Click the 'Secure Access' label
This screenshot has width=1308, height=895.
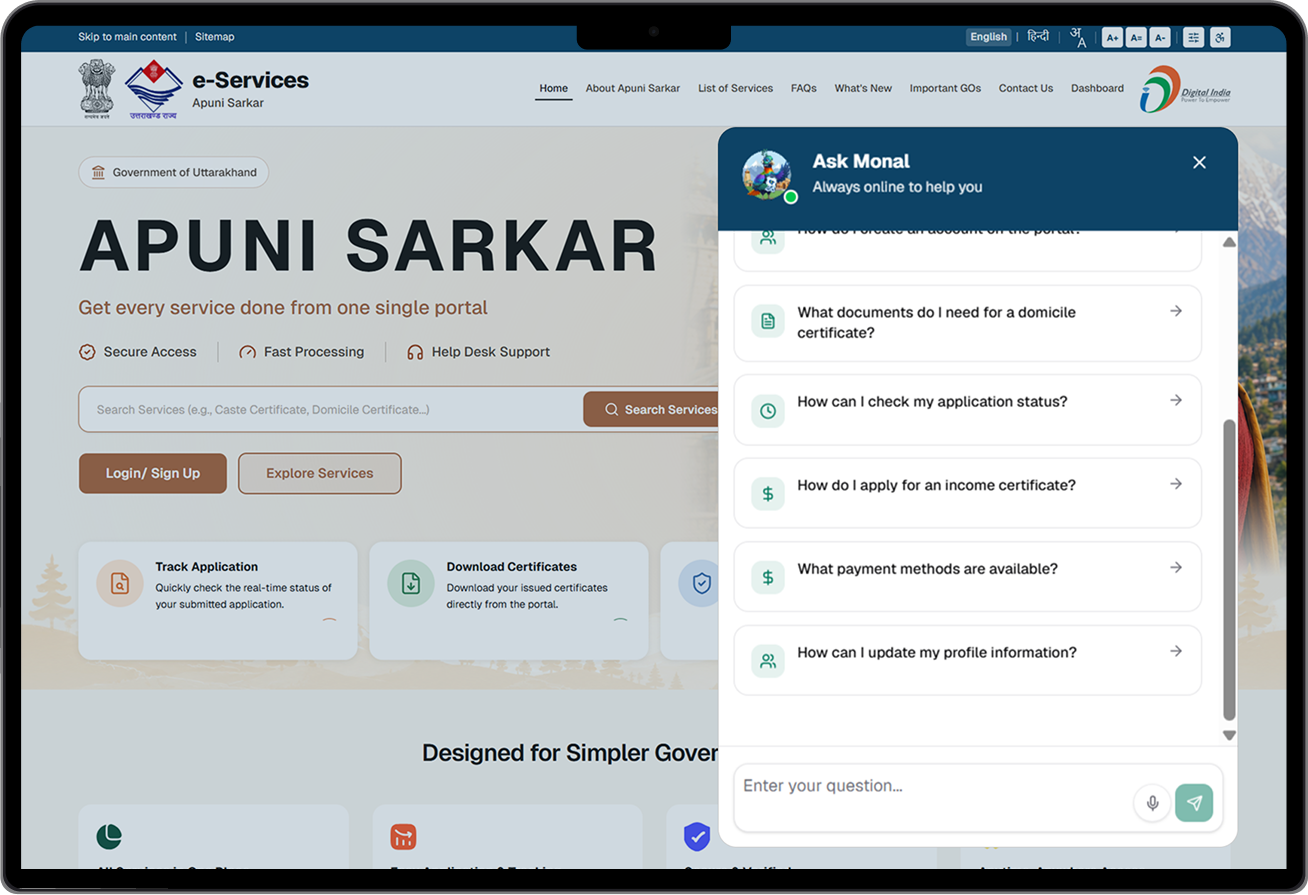pos(150,352)
